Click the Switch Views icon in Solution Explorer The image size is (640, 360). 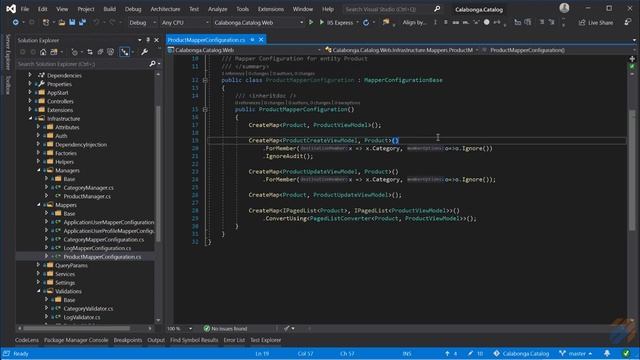coord(54,52)
